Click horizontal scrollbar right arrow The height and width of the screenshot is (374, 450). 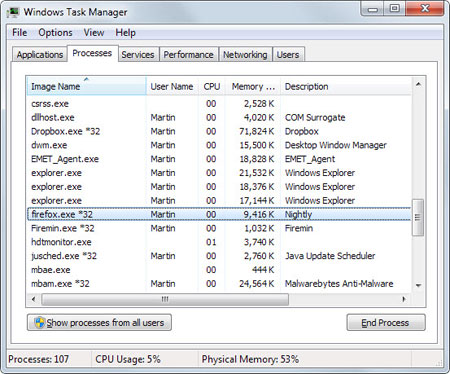coord(404,299)
